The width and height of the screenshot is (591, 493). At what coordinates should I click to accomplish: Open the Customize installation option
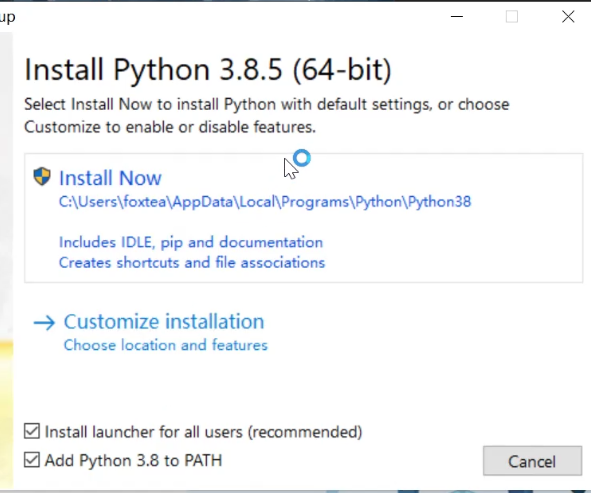click(x=164, y=322)
